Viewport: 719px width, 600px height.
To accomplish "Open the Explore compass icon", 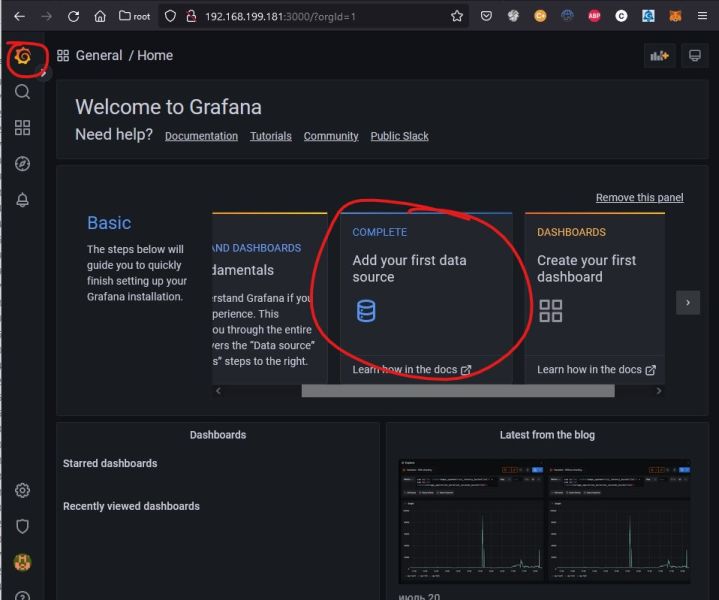I will (22, 164).
